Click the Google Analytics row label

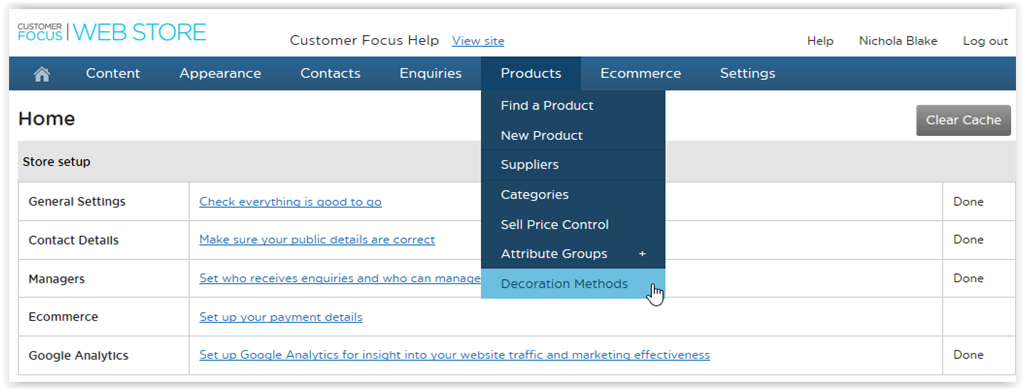point(78,356)
